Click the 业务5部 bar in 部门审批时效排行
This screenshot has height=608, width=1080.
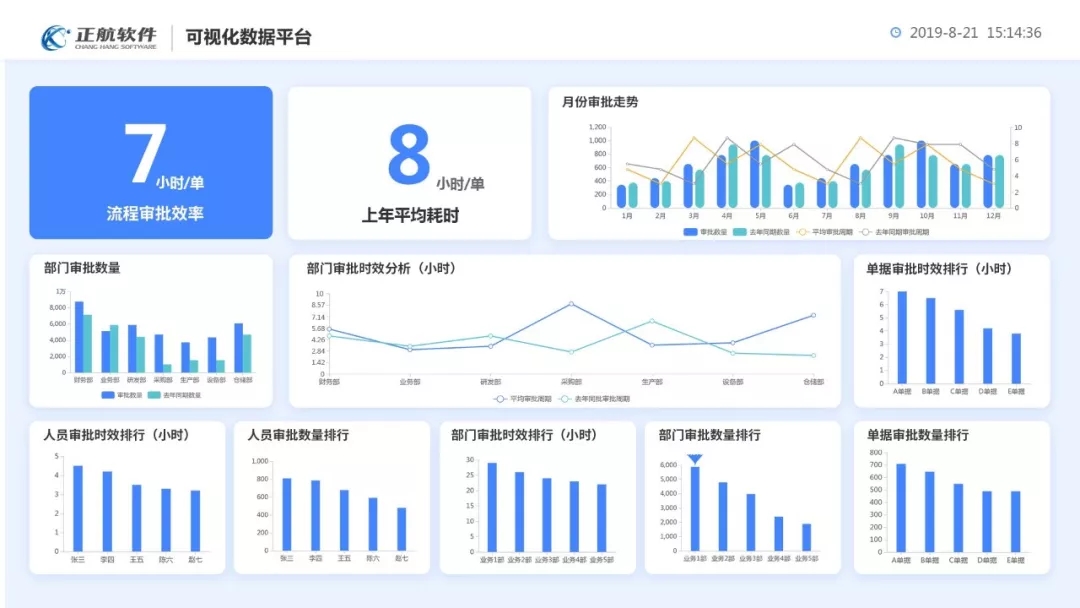click(601, 518)
